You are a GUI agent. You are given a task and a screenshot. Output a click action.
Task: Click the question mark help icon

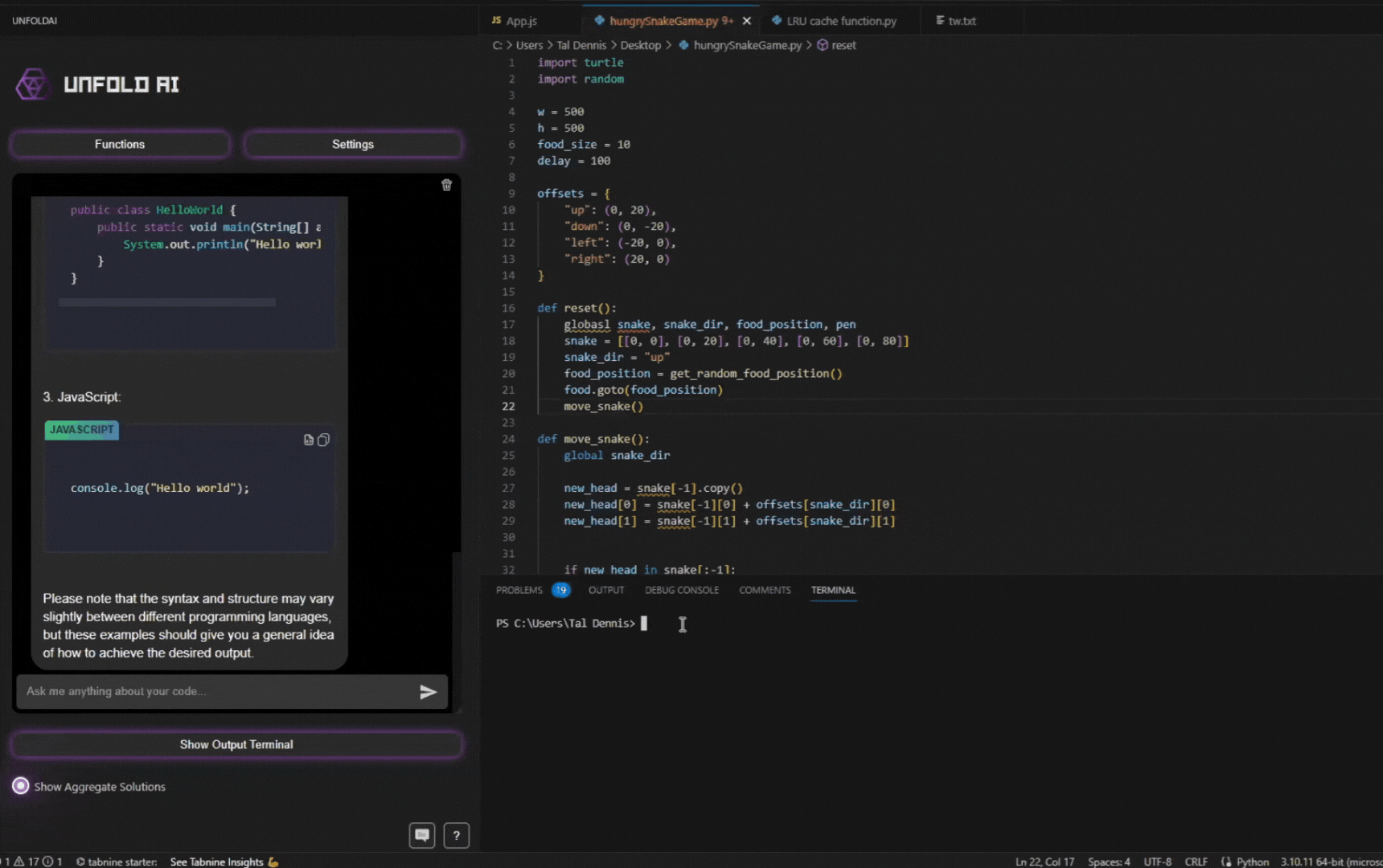coord(456,835)
